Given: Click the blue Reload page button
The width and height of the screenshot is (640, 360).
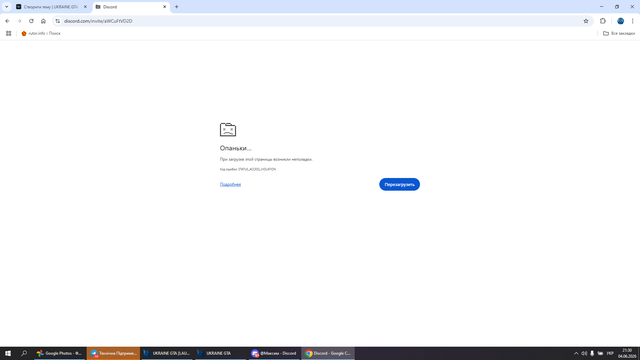Looking at the screenshot, I should tap(399, 184).
